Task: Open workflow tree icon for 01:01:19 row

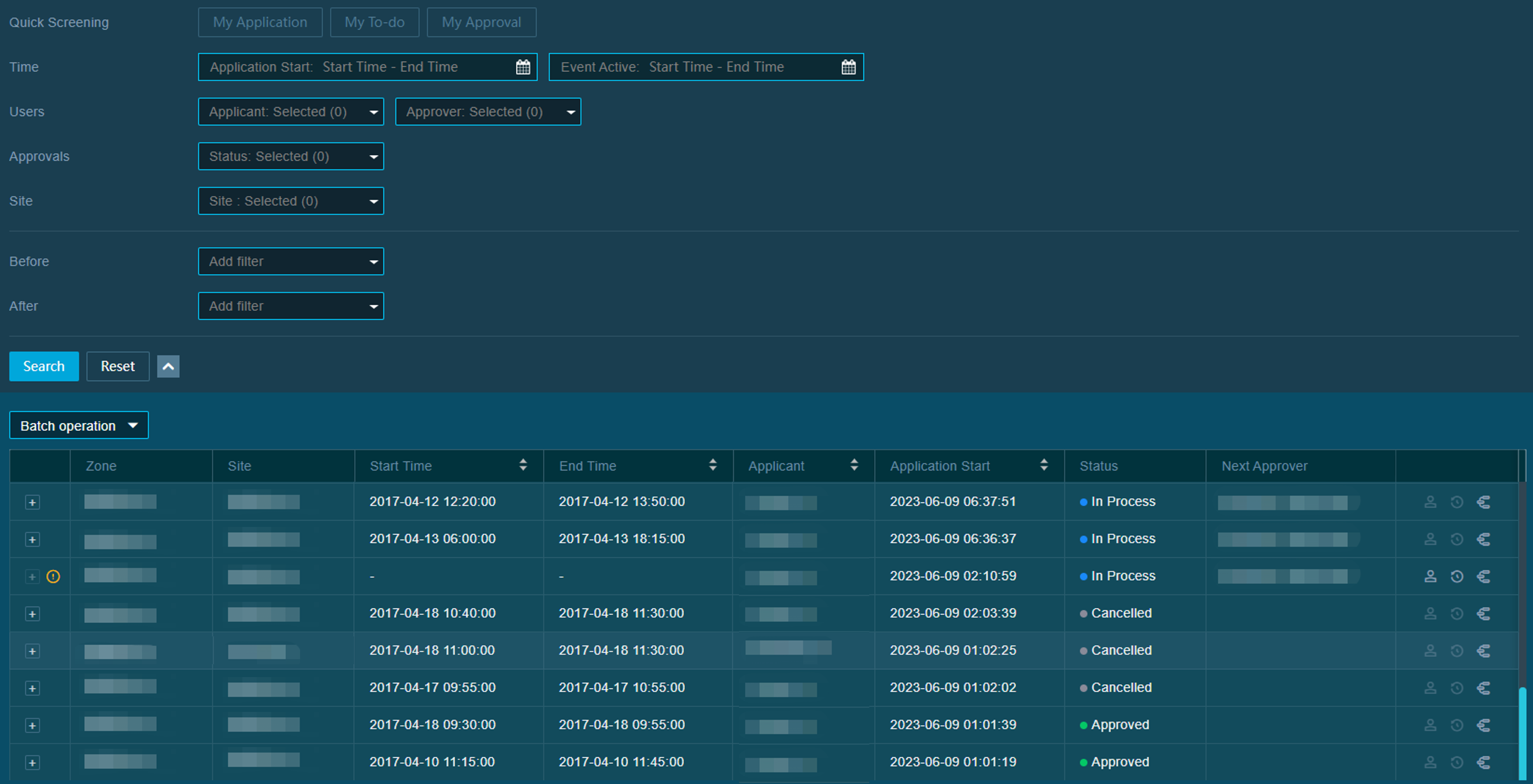Action: click(x=1484, y=763)
